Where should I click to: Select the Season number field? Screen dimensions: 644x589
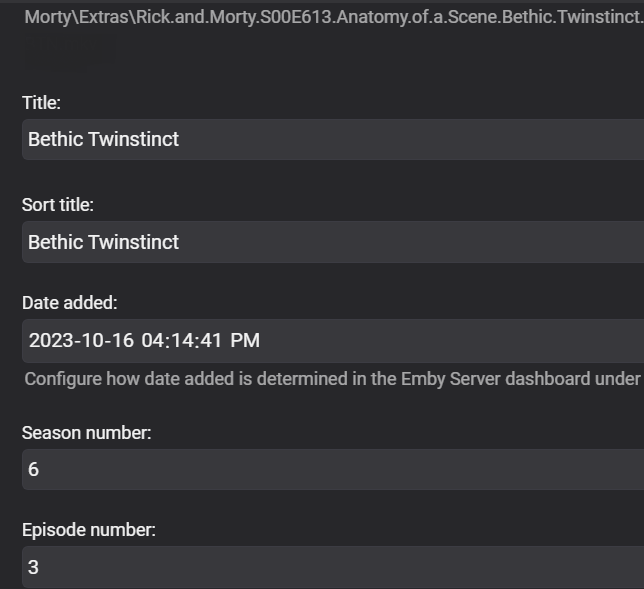coord(330,469)
